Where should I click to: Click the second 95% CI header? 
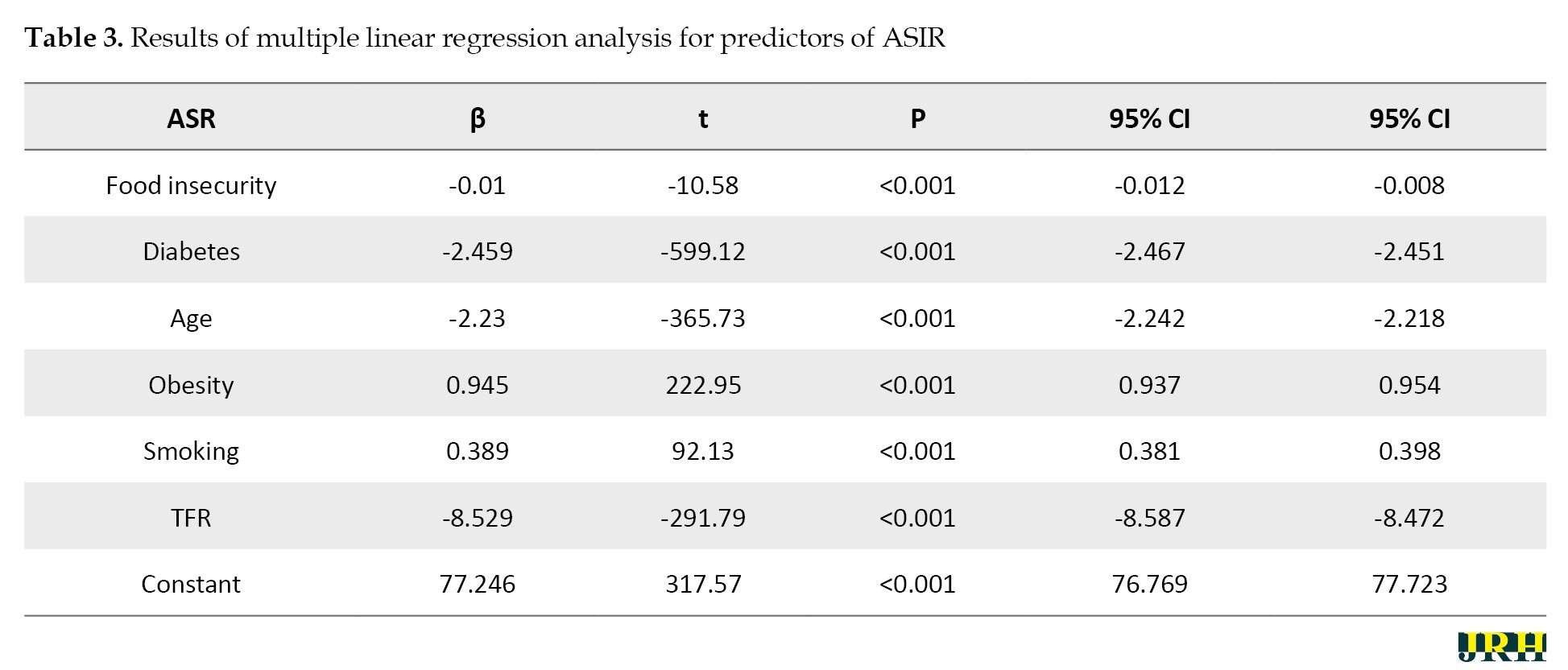(1409, 119)
